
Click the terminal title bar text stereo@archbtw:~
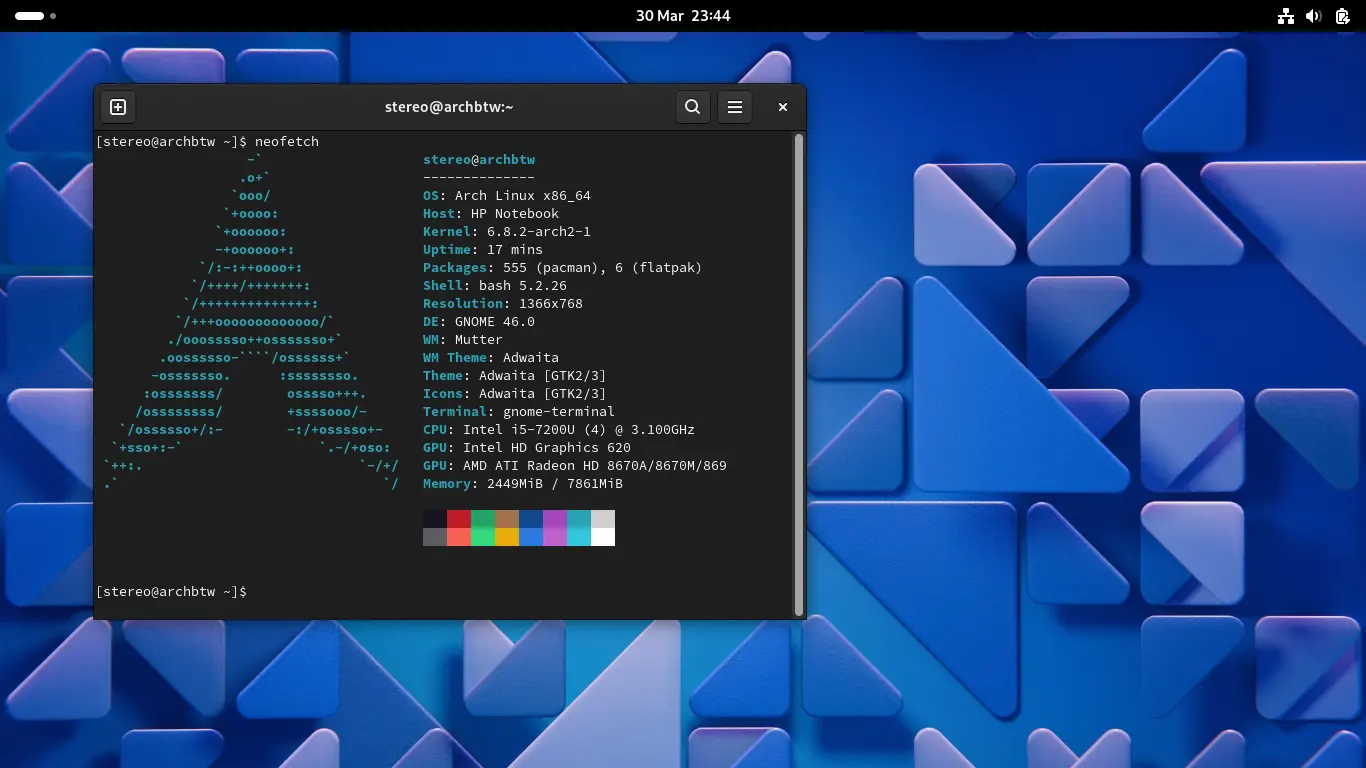449,107
